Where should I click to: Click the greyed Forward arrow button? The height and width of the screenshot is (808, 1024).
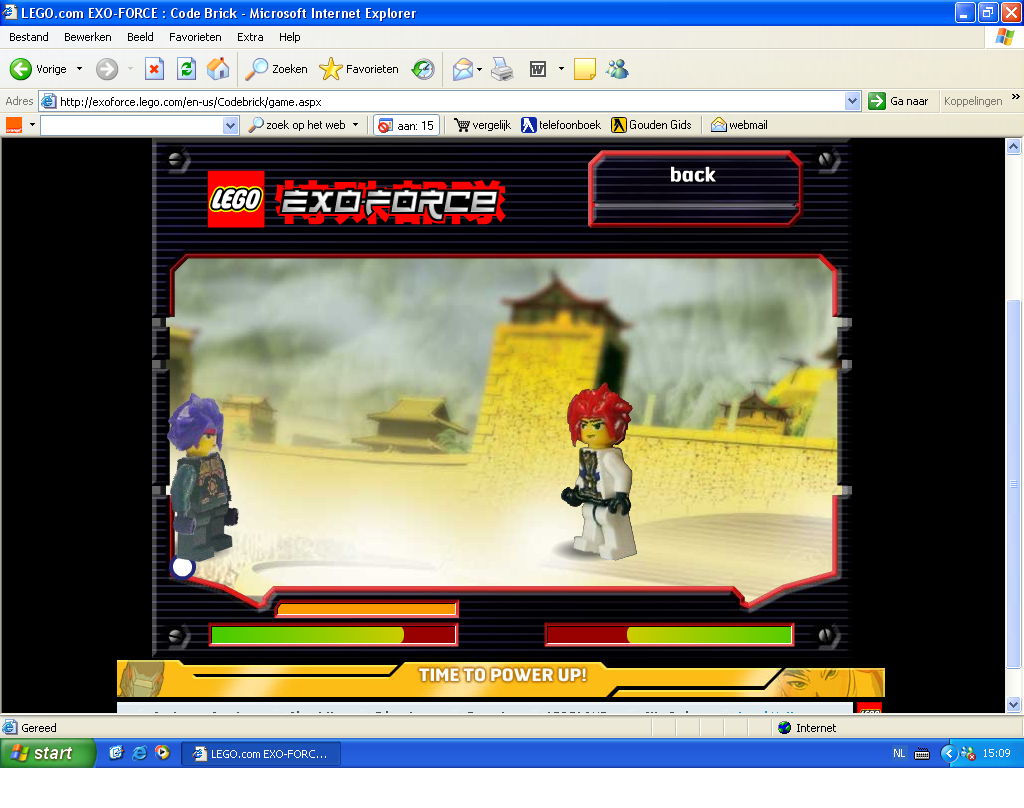click(x=107, y=69)
